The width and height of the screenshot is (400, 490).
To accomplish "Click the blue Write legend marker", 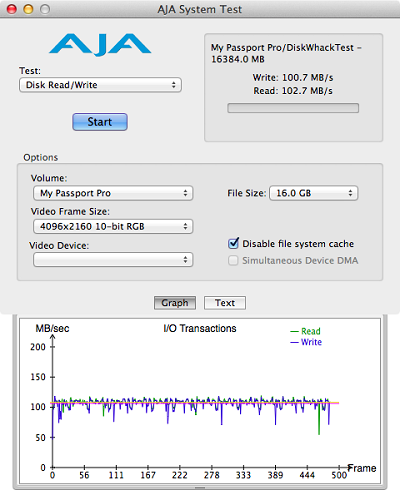I will [x=294, y=342].
